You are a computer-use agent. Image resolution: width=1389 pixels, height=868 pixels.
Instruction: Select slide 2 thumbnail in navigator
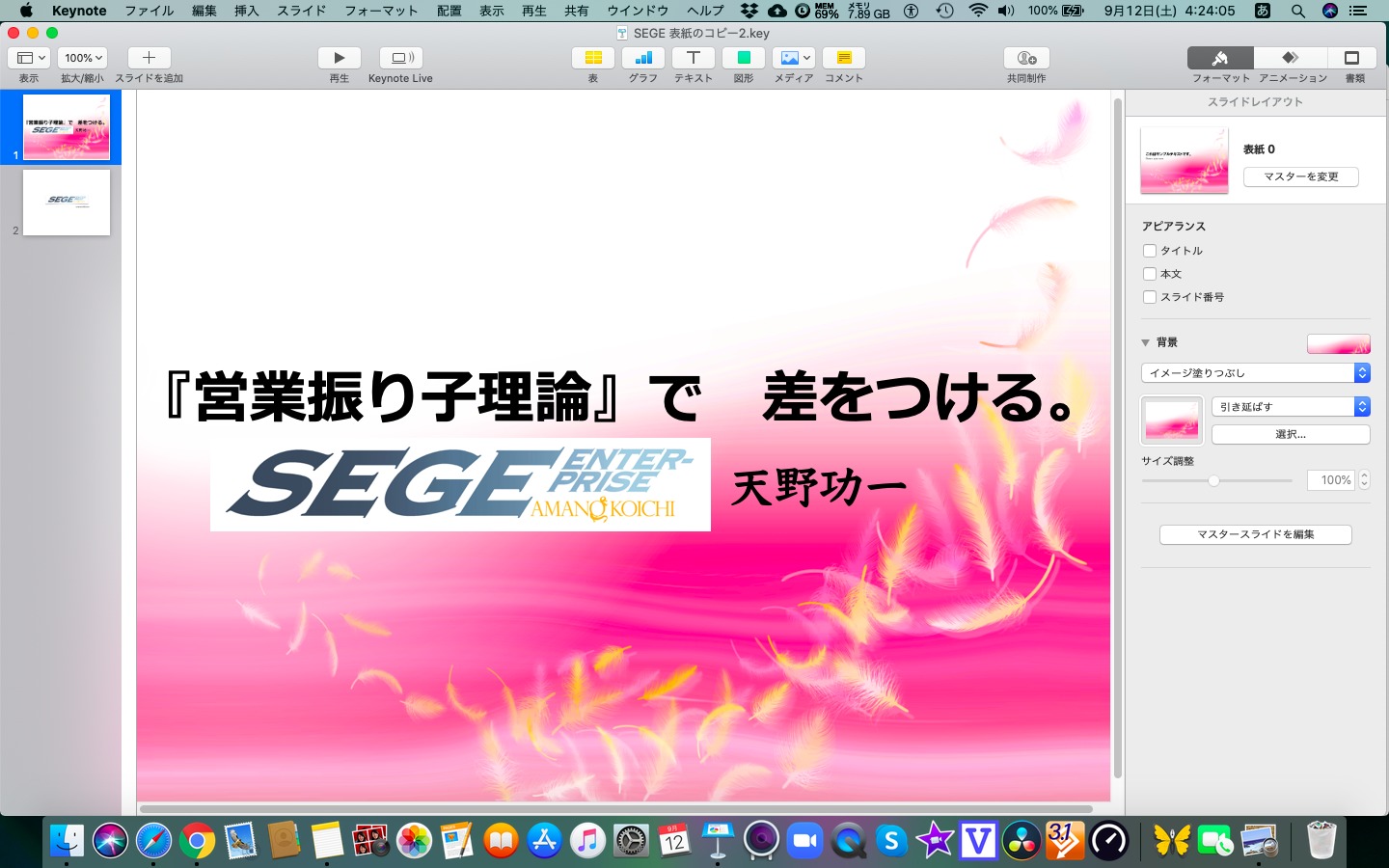point(67,203)
